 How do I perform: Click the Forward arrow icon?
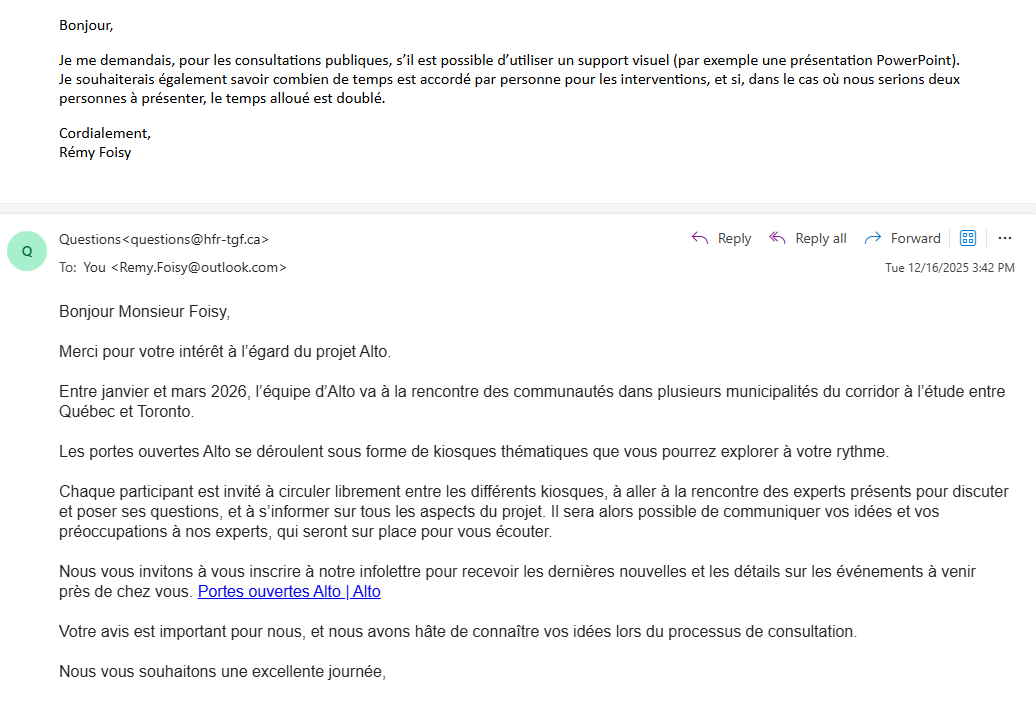click(x=872, y=238)
